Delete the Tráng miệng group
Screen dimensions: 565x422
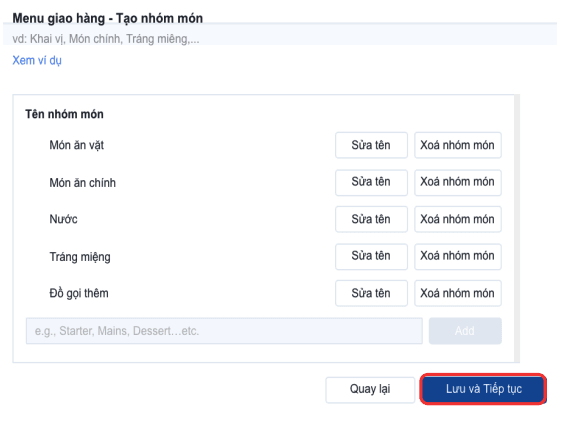point(458,257)
